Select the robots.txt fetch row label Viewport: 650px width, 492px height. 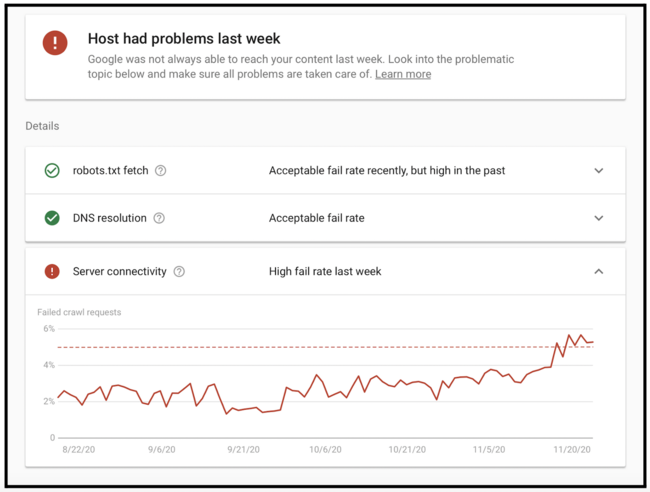[x=110, y=171]
